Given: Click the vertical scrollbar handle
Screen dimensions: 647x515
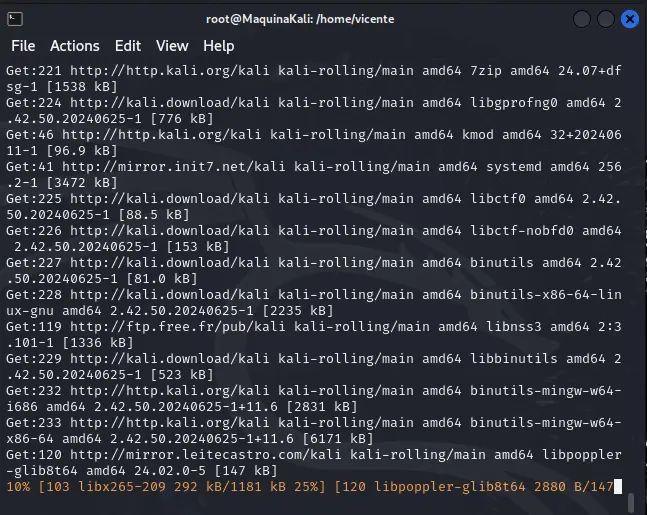Looking at the screenshot, I should pos(631,502).
